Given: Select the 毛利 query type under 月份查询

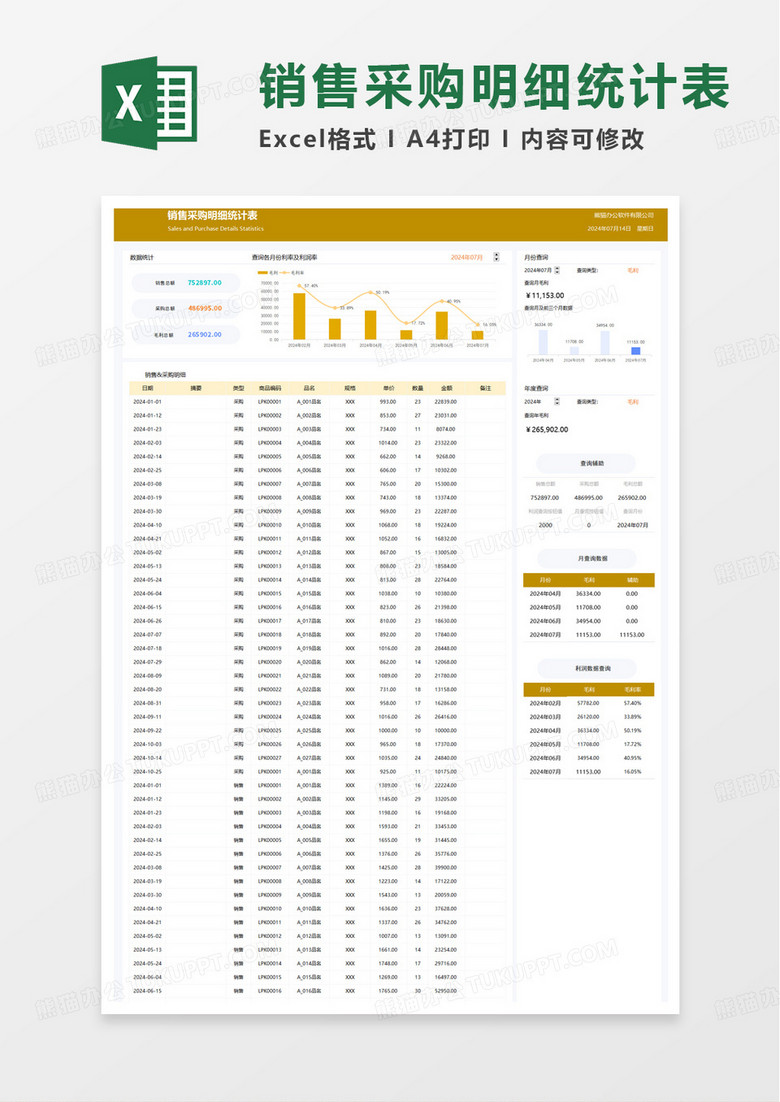Looking at the screenshot, I should [x=632, y=270].
